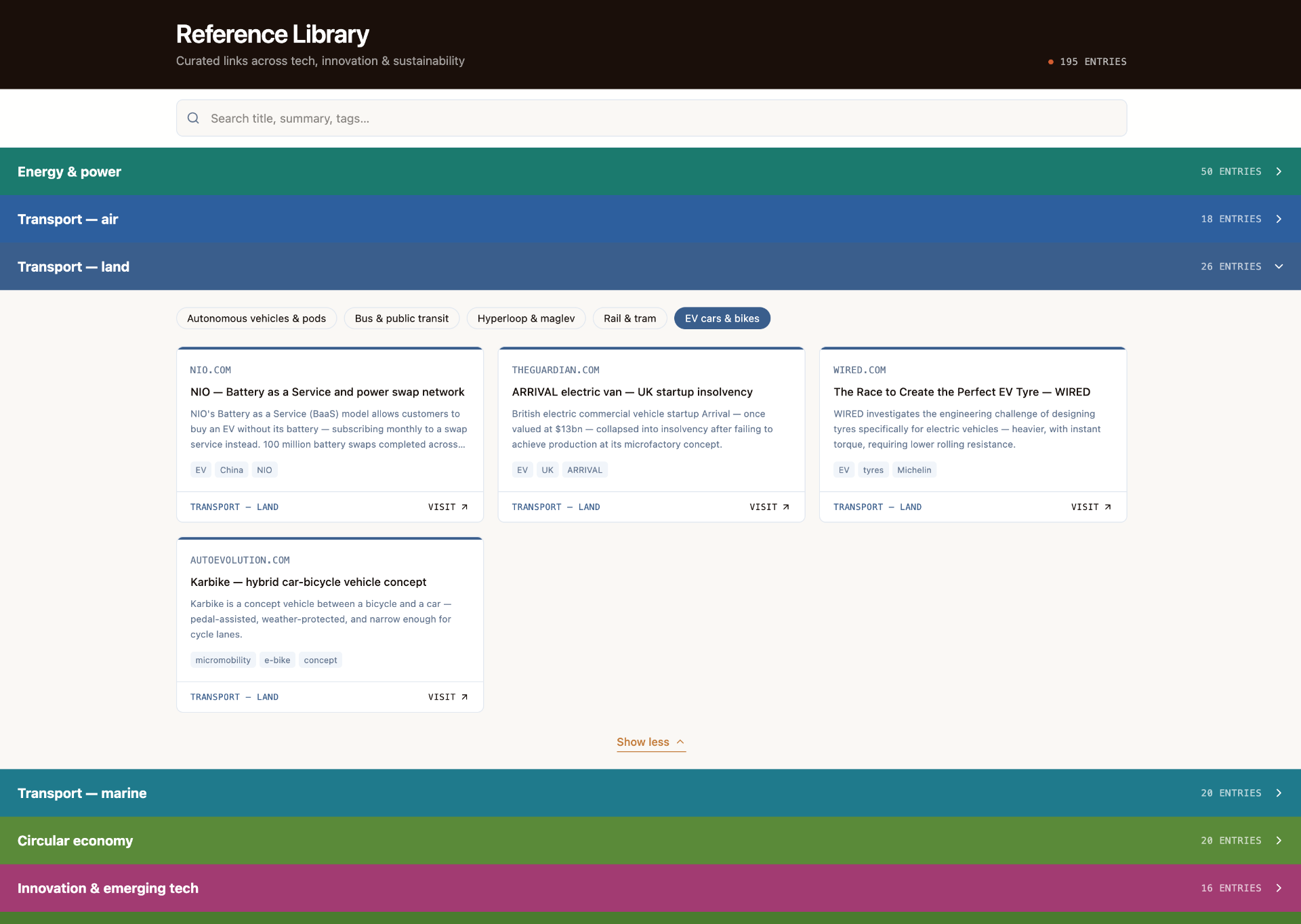Open the Energy & power category heading

pyautogui.click(x=69, y=171)
